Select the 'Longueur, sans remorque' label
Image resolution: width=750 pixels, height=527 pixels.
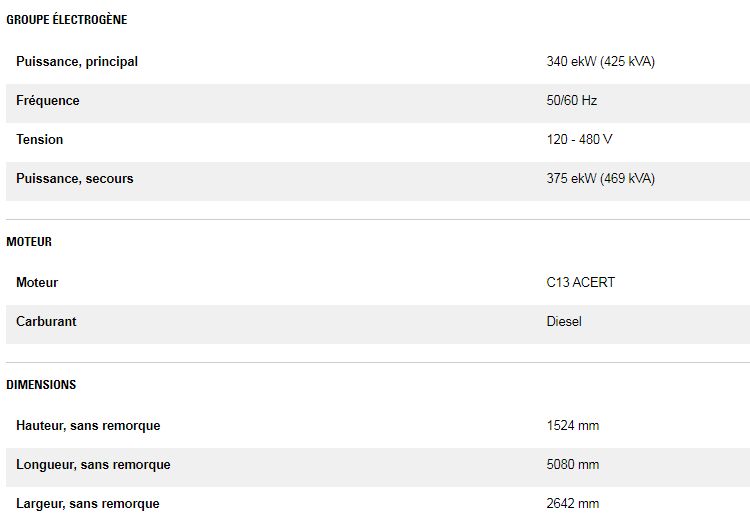[93, 465]
